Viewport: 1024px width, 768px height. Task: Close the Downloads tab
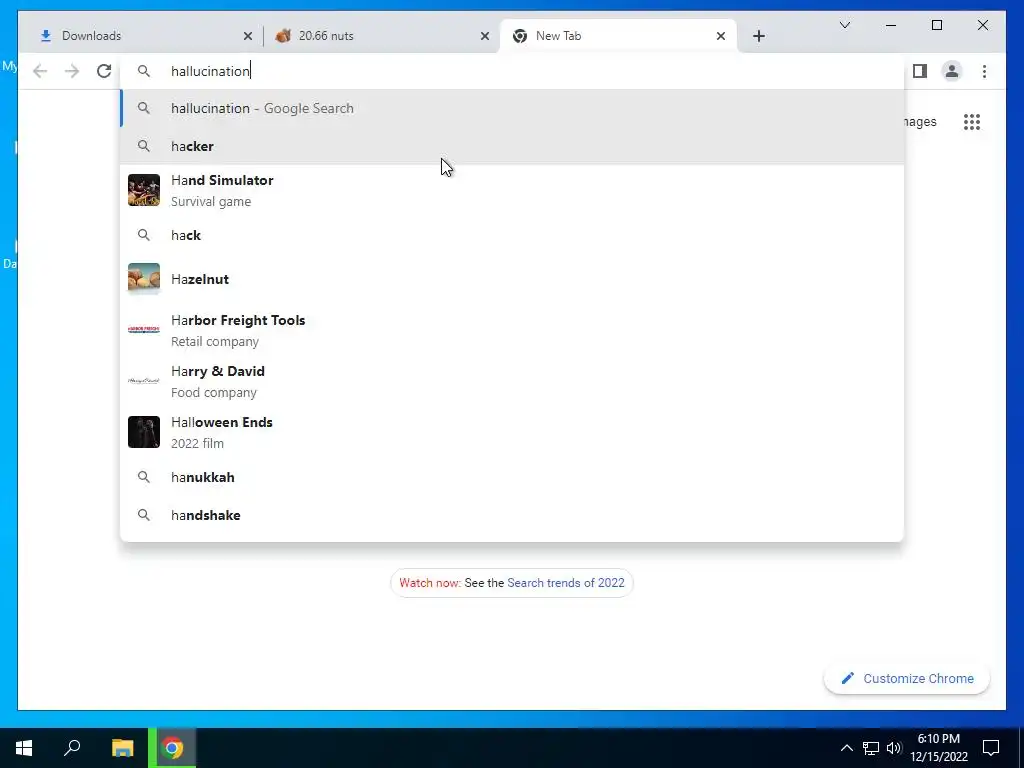click(248, 36)
